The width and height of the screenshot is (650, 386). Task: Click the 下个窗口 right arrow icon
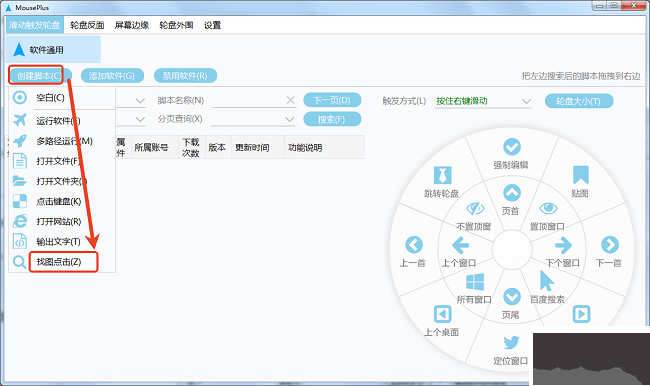click(563, 245)
